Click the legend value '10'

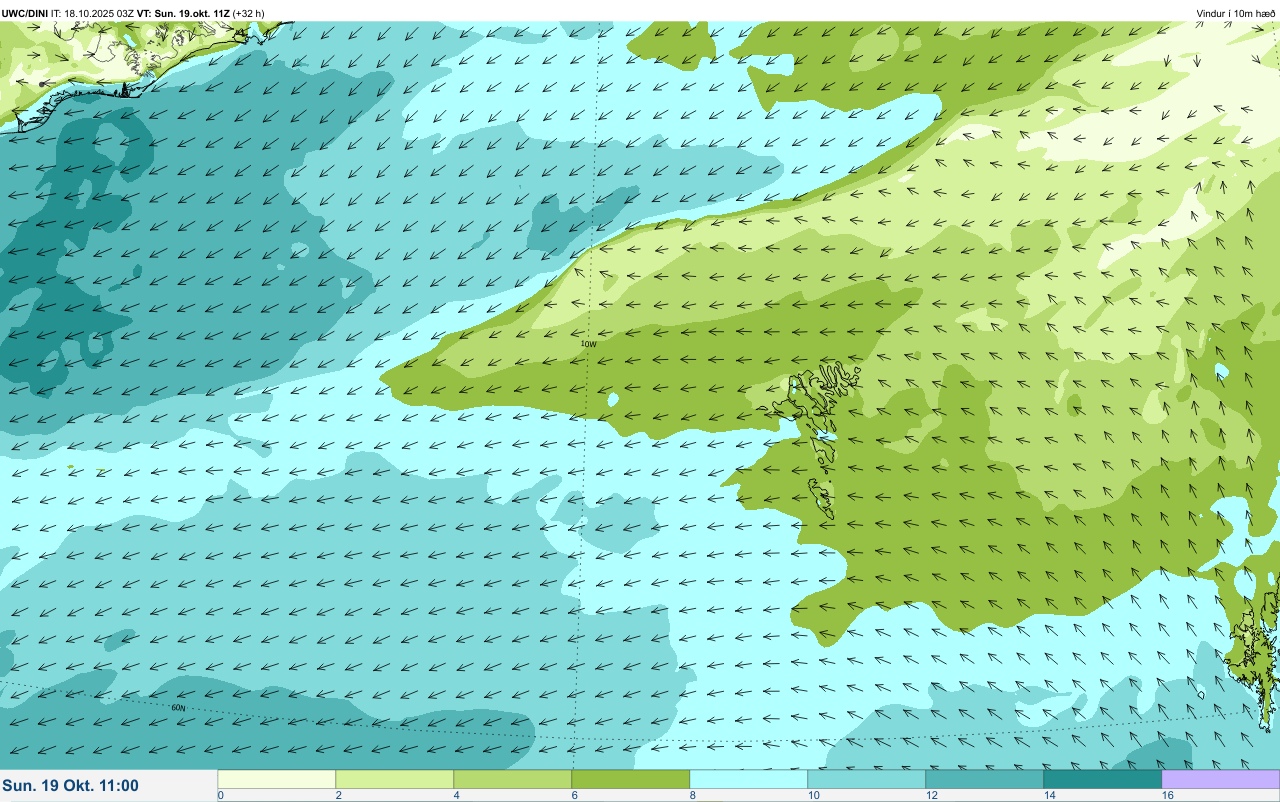[x=814, y=795]
